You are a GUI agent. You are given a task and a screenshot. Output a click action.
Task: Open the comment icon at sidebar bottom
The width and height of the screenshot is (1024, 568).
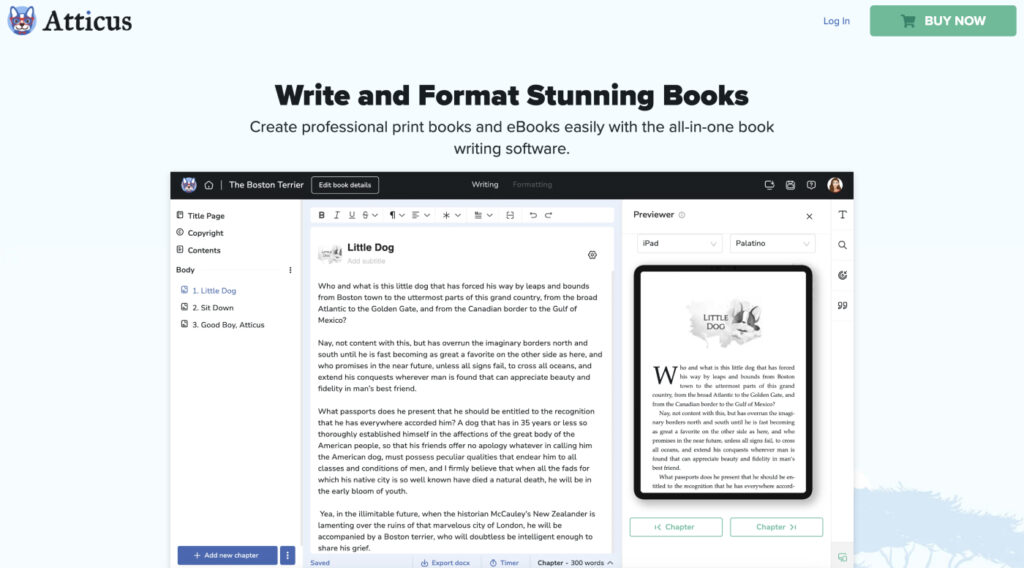(842, 558)
